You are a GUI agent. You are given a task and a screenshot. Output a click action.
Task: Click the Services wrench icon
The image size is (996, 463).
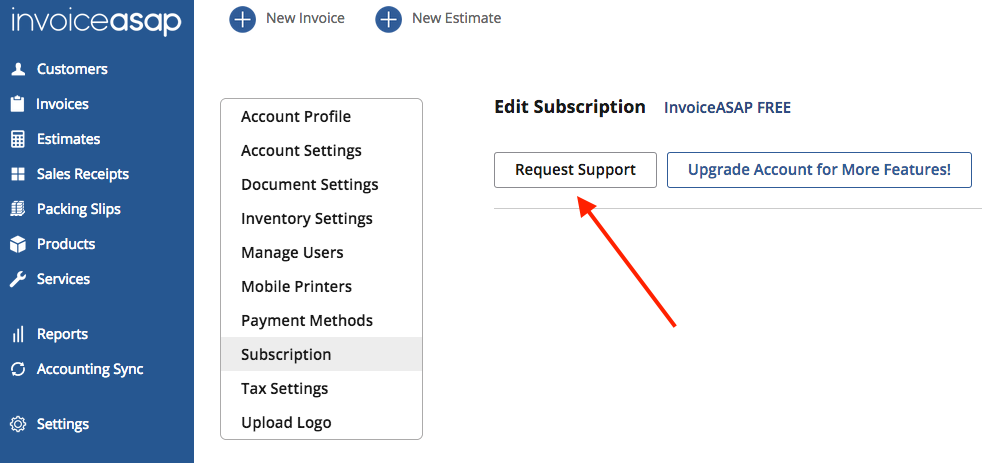[x=17, y=279]
